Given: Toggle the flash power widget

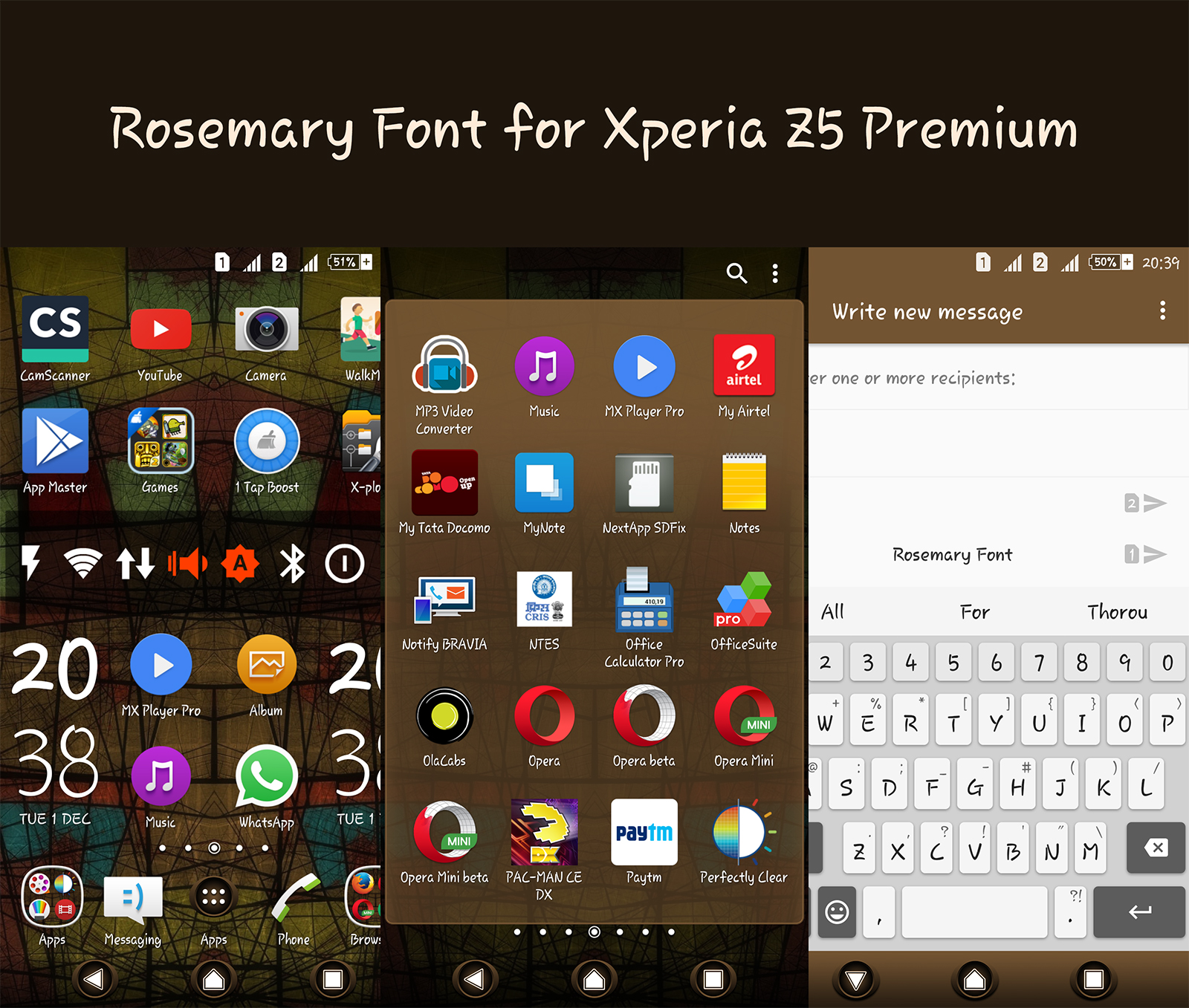Looking at the screenshot, I should click(30, 564).
